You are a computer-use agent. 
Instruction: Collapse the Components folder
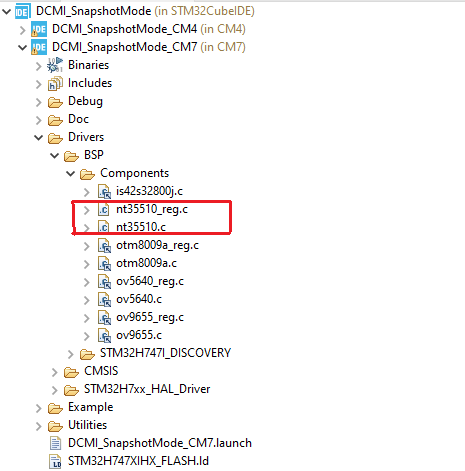coord(71,174)
